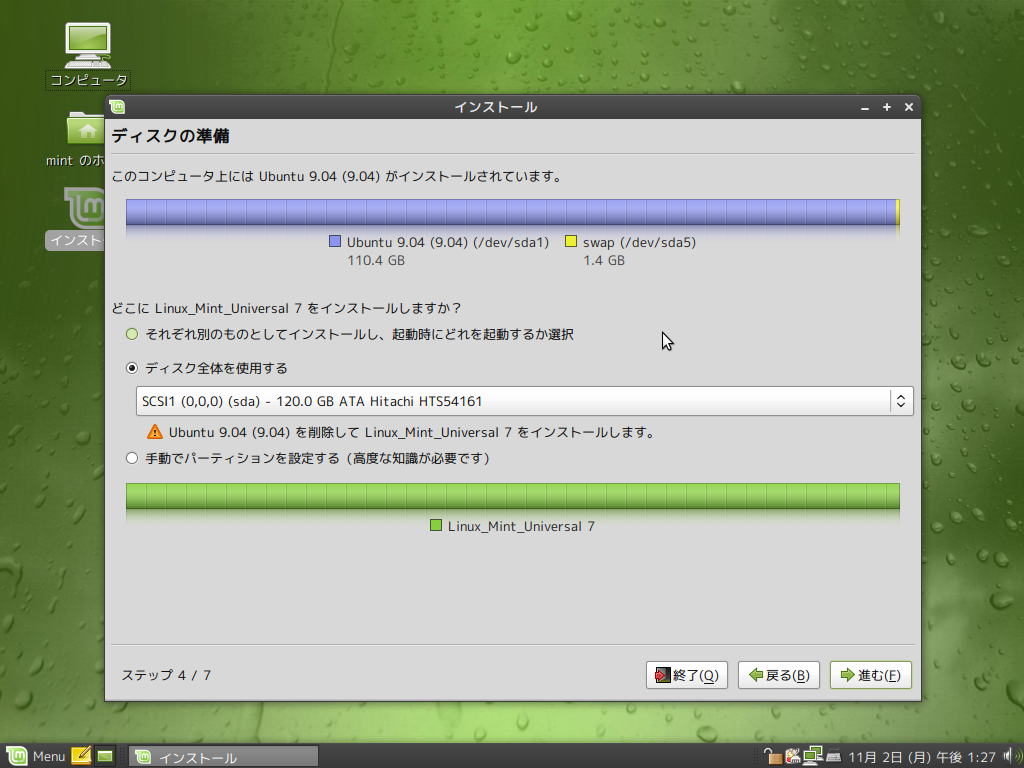Screen dimensions: 1024x768
Task: Click the blue Ubuntu partition bar
Action: (511, 212)
